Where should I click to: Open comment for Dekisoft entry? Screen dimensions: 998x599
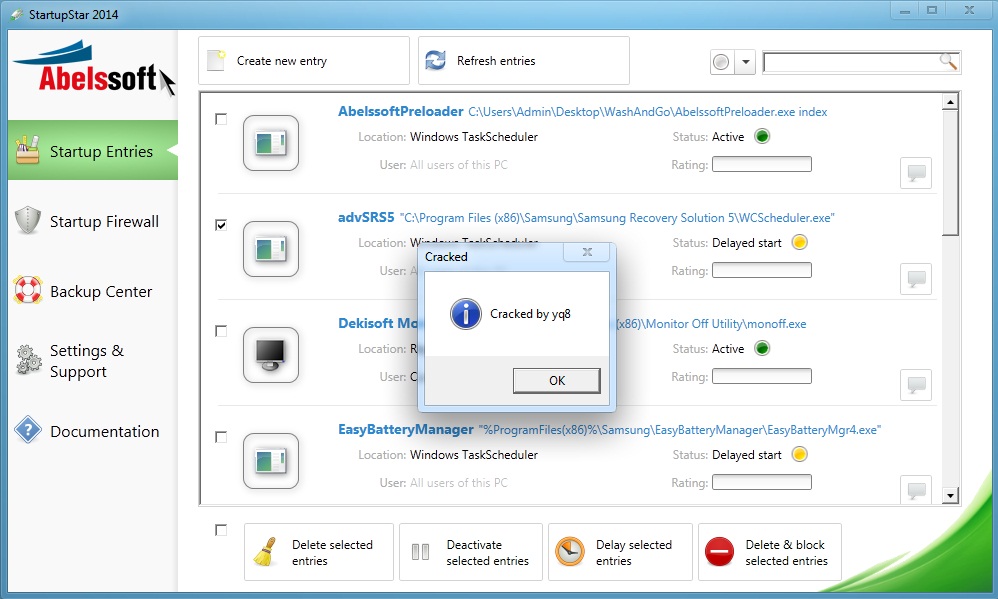916,384
